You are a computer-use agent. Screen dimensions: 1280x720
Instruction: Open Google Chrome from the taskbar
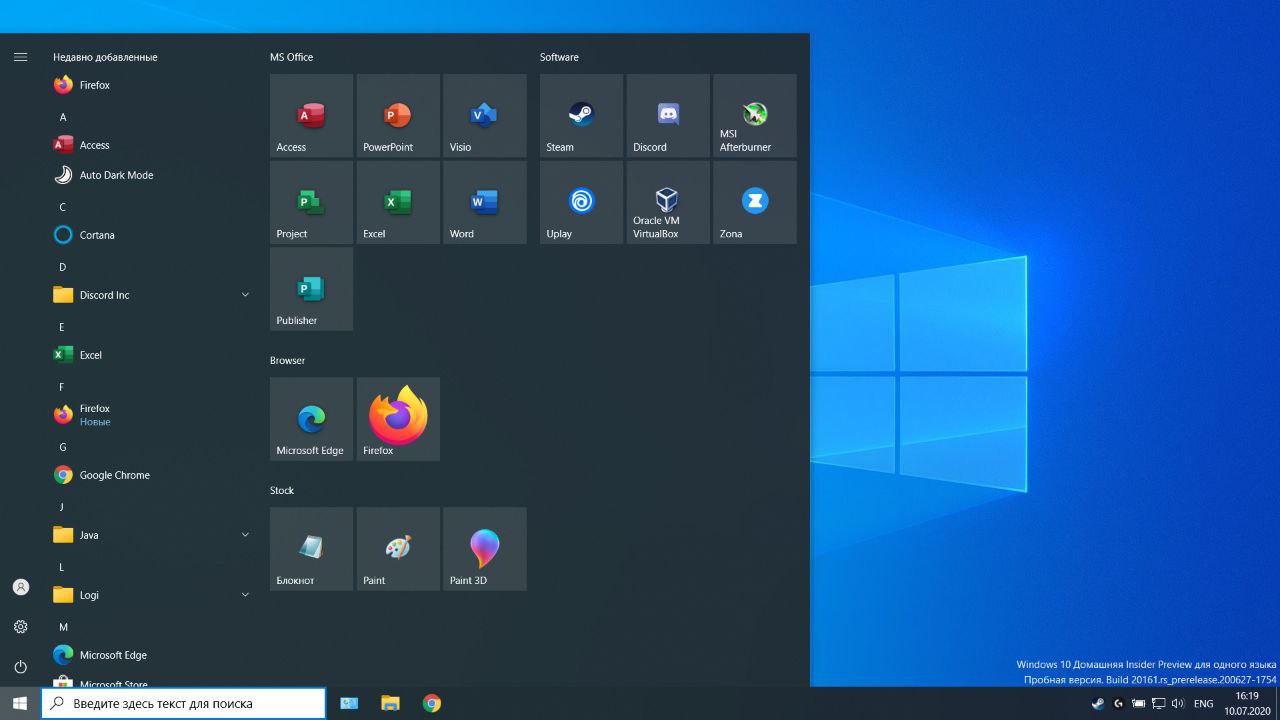(x=431, y=703)
